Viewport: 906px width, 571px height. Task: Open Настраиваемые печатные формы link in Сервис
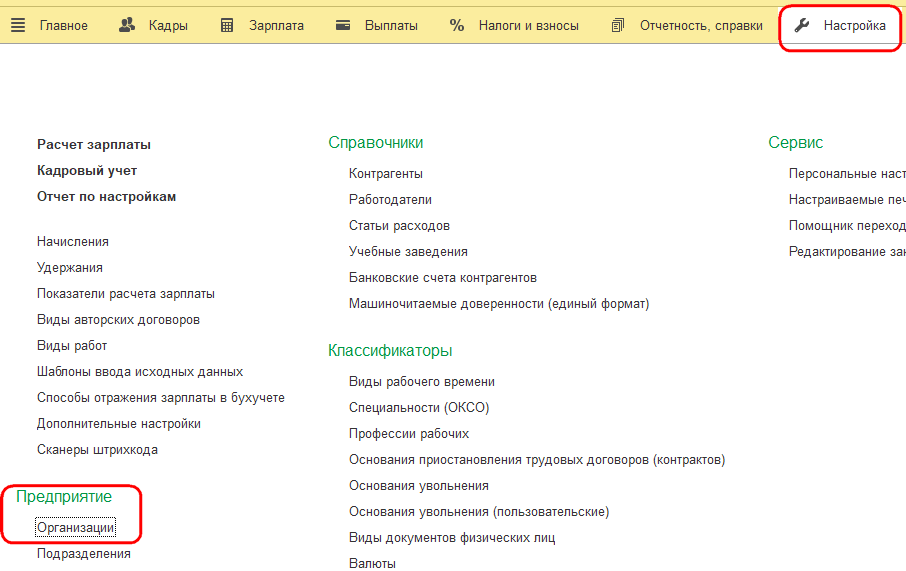pos(847,199)
